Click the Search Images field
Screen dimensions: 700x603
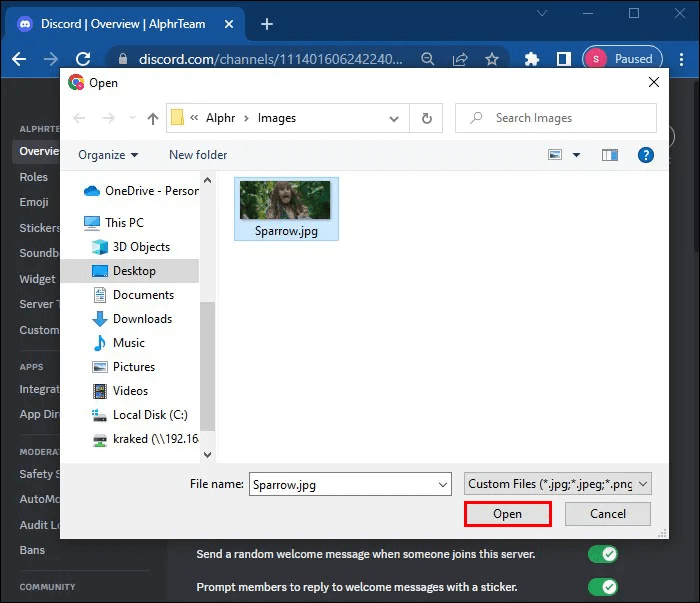[556, 118]
